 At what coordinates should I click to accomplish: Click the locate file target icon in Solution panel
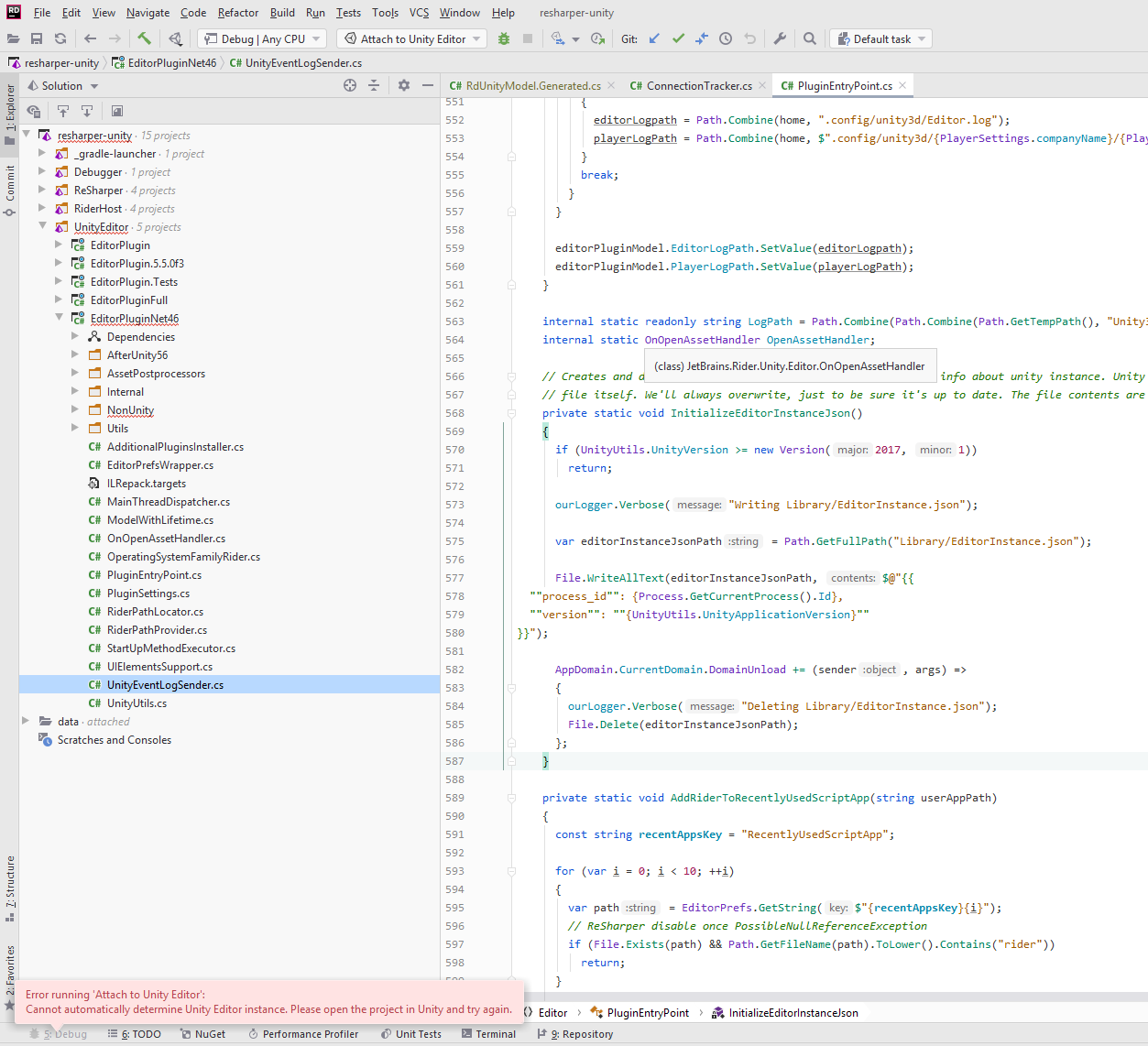pos(350,85)
